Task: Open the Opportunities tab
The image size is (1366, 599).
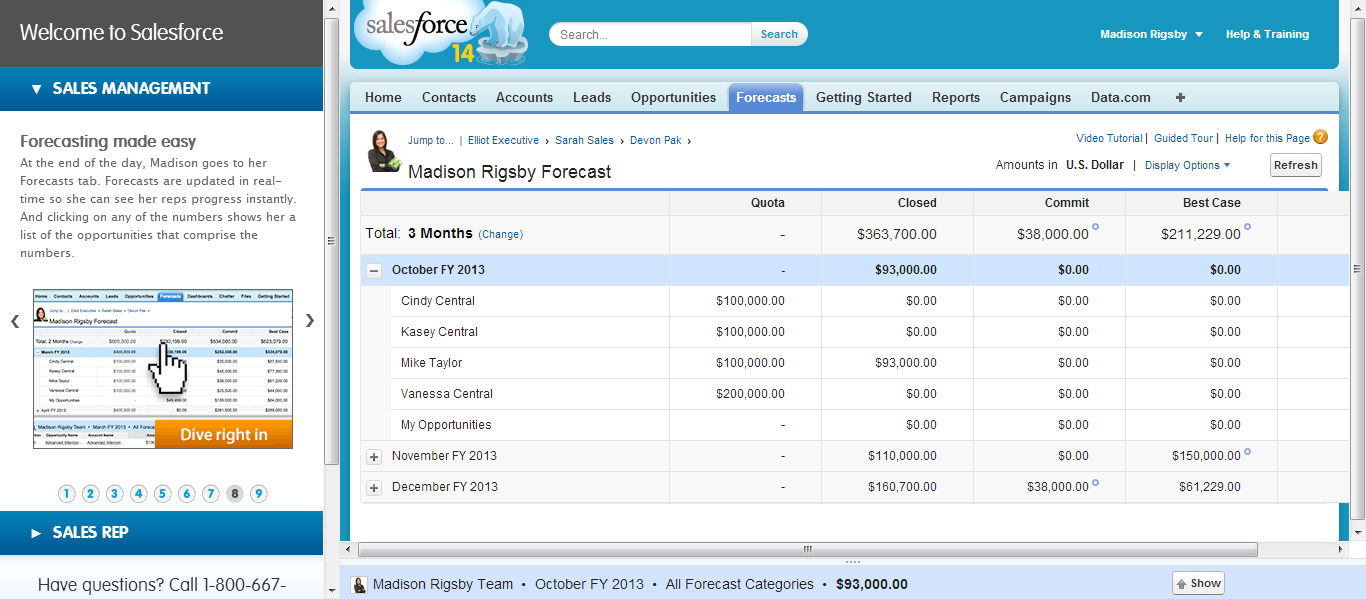Action: (x=673, y=98)
